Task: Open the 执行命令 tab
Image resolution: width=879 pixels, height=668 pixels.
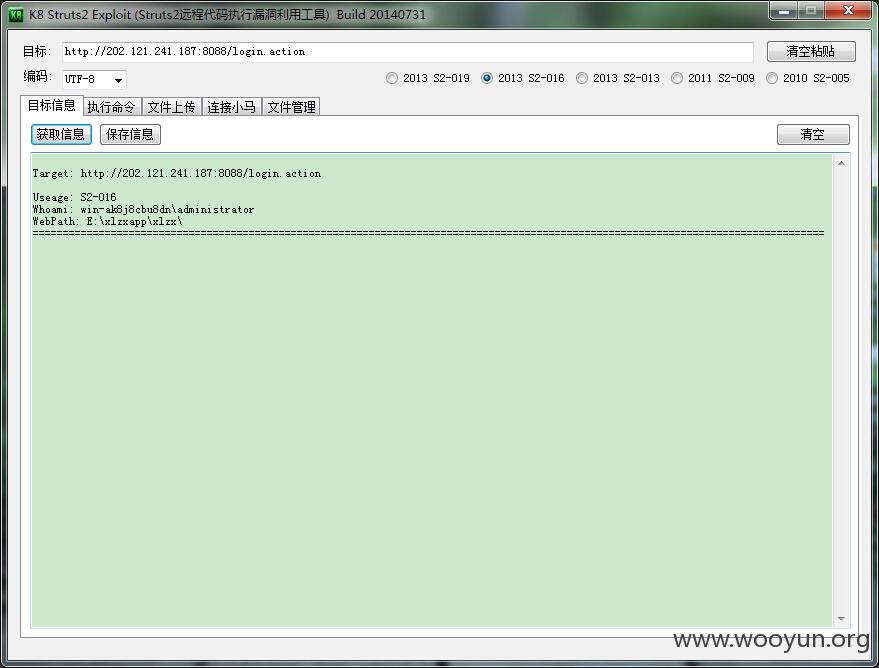Action: (112, 107)
